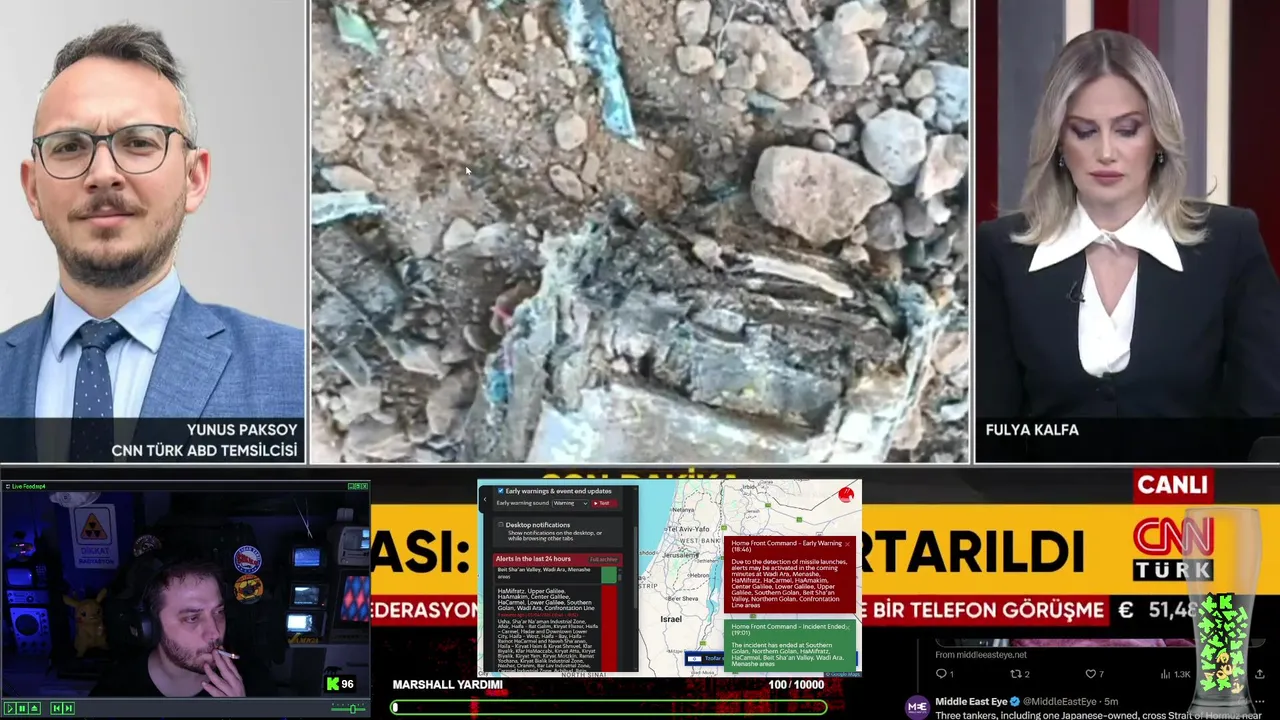Select the Yunus Paksoy video feed
The height and width of the screenshot is (720, 1280).
153,231
